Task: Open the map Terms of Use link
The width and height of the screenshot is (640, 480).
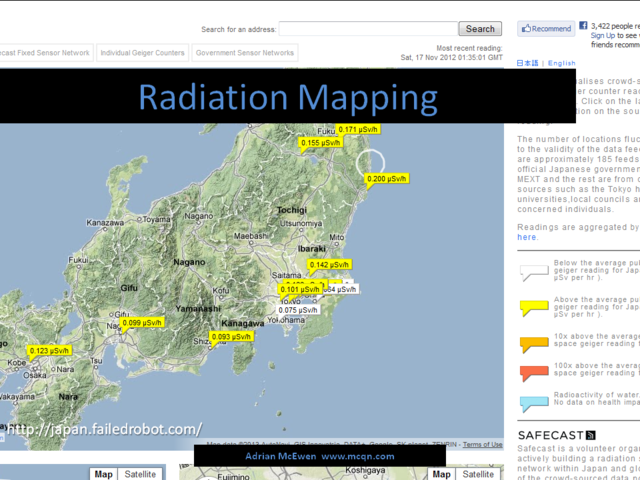Action: (x=482, y=444)
